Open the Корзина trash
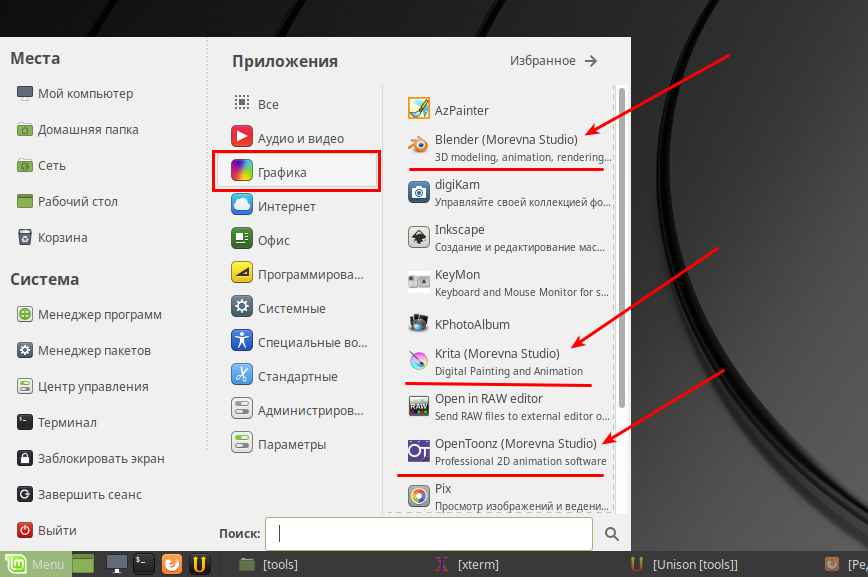The height and width of the screenshot is (577, 868). pos(52,237)
